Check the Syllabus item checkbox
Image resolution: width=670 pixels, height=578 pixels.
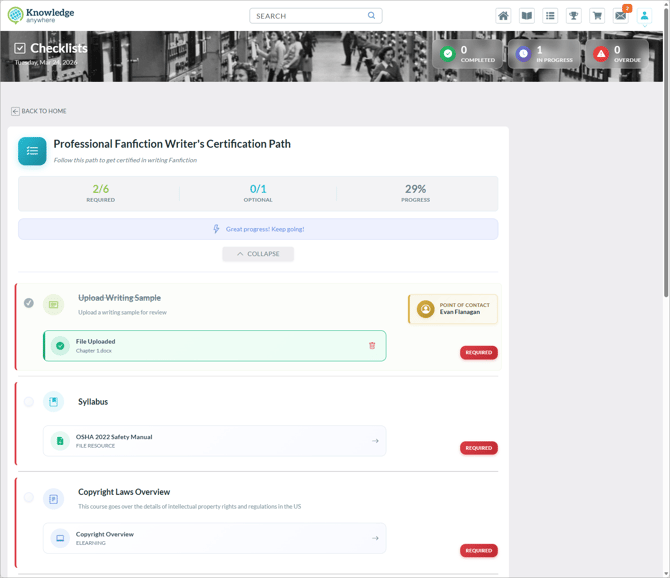pos(29,402)
